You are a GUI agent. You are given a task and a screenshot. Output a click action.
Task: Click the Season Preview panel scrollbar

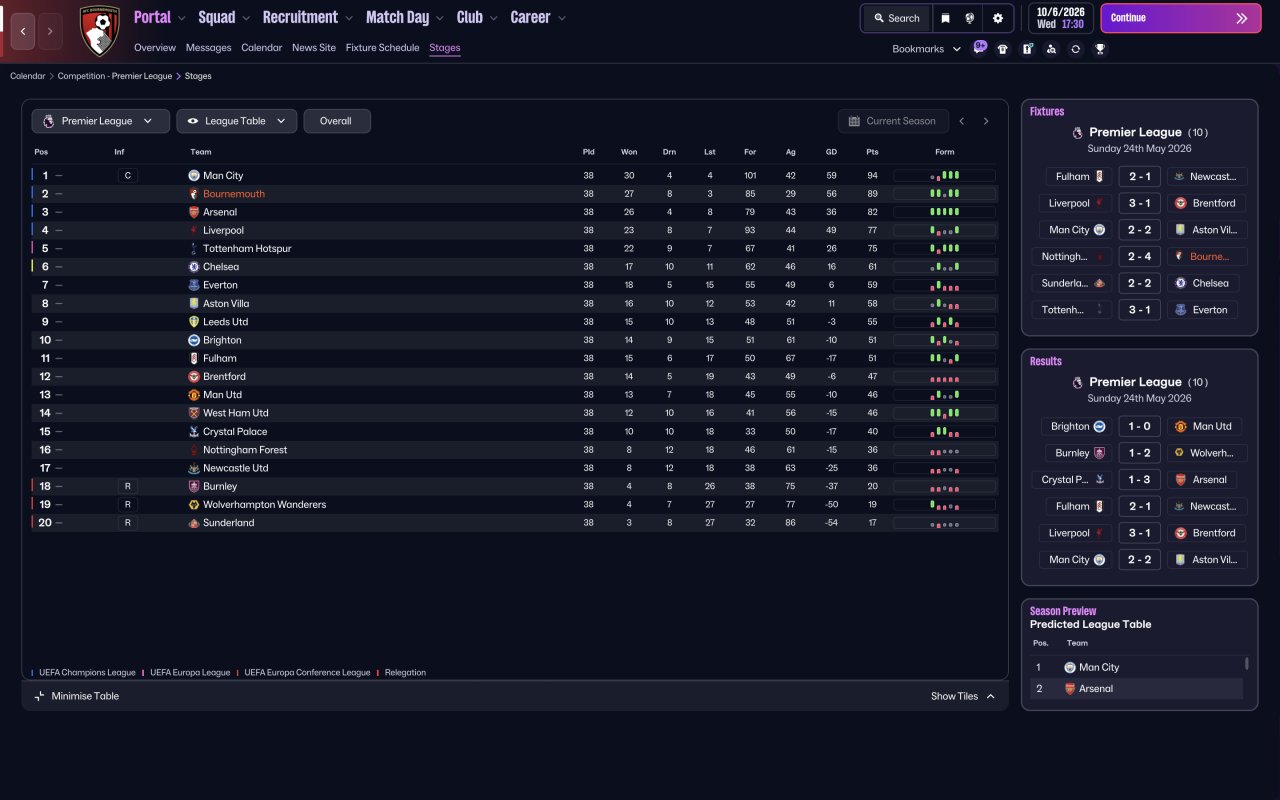tap(1246, 663)
